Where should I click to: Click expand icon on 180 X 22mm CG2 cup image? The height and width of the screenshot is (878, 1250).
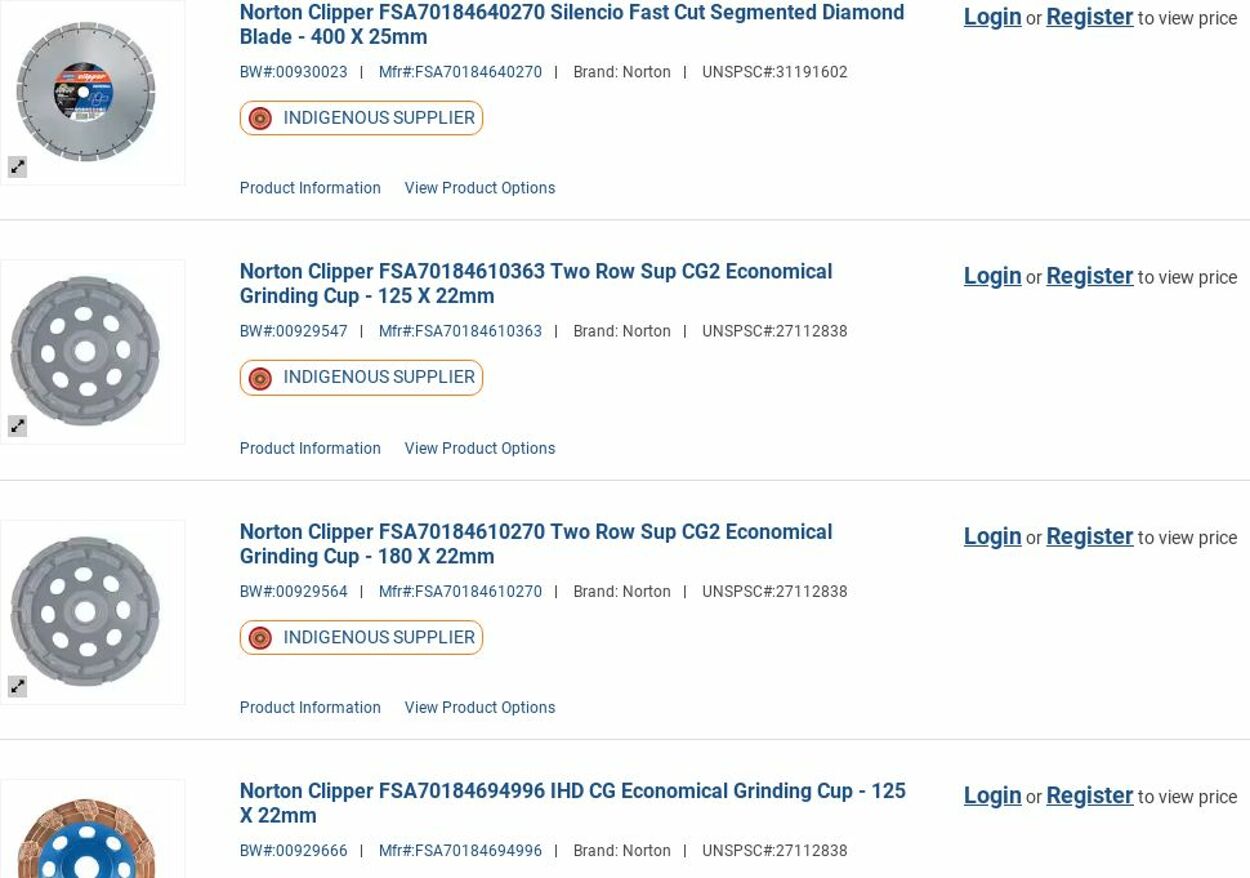point(17,686)
